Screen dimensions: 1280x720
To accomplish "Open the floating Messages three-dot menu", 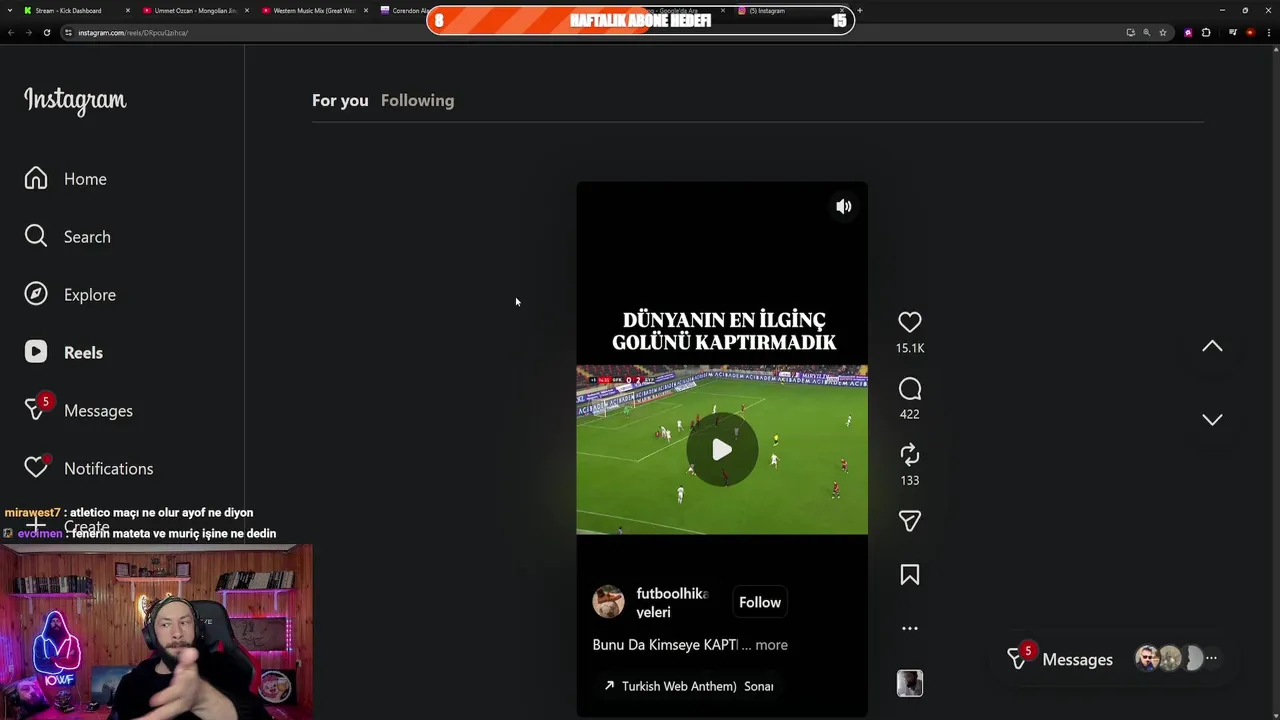I will pyautogui.click(x=1211, y=659).
